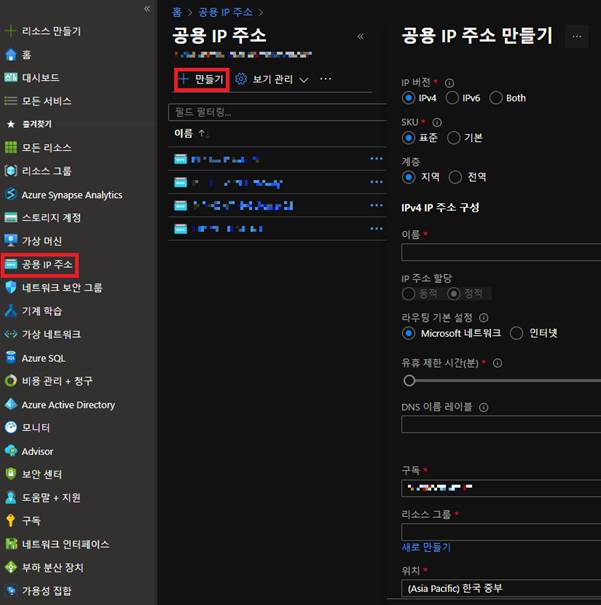Open more options next to 보기 관리

[x=326, y=79]
